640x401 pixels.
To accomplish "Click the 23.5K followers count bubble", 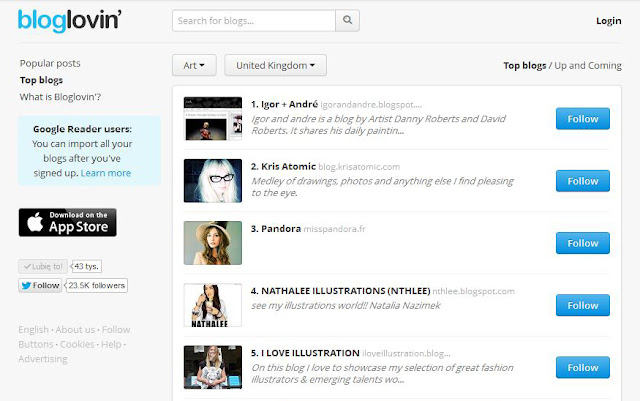I will (97, 285).
